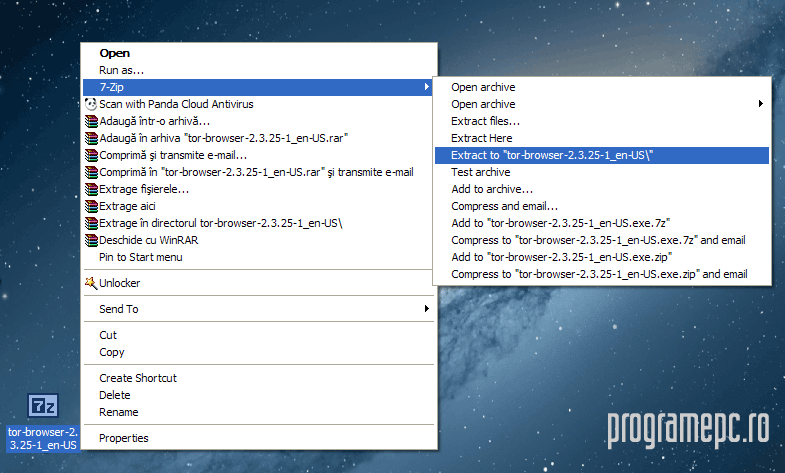Click the Unlocker wand icon
Image resolution: width=785 pixels, height=473 pixels.
point(91,283)
